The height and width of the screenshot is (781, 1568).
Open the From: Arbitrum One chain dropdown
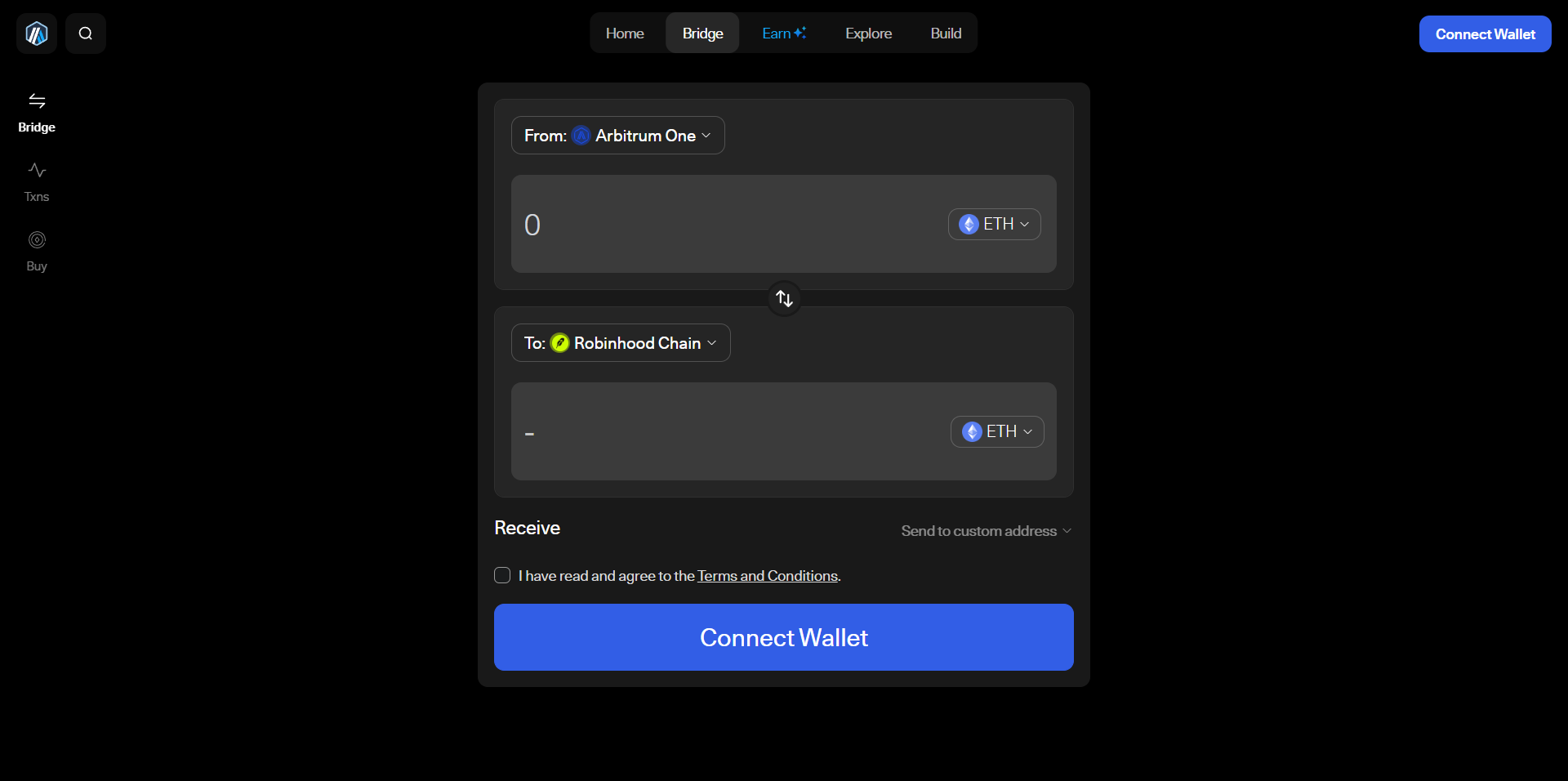pyautogui.click(x=617, y=136)
